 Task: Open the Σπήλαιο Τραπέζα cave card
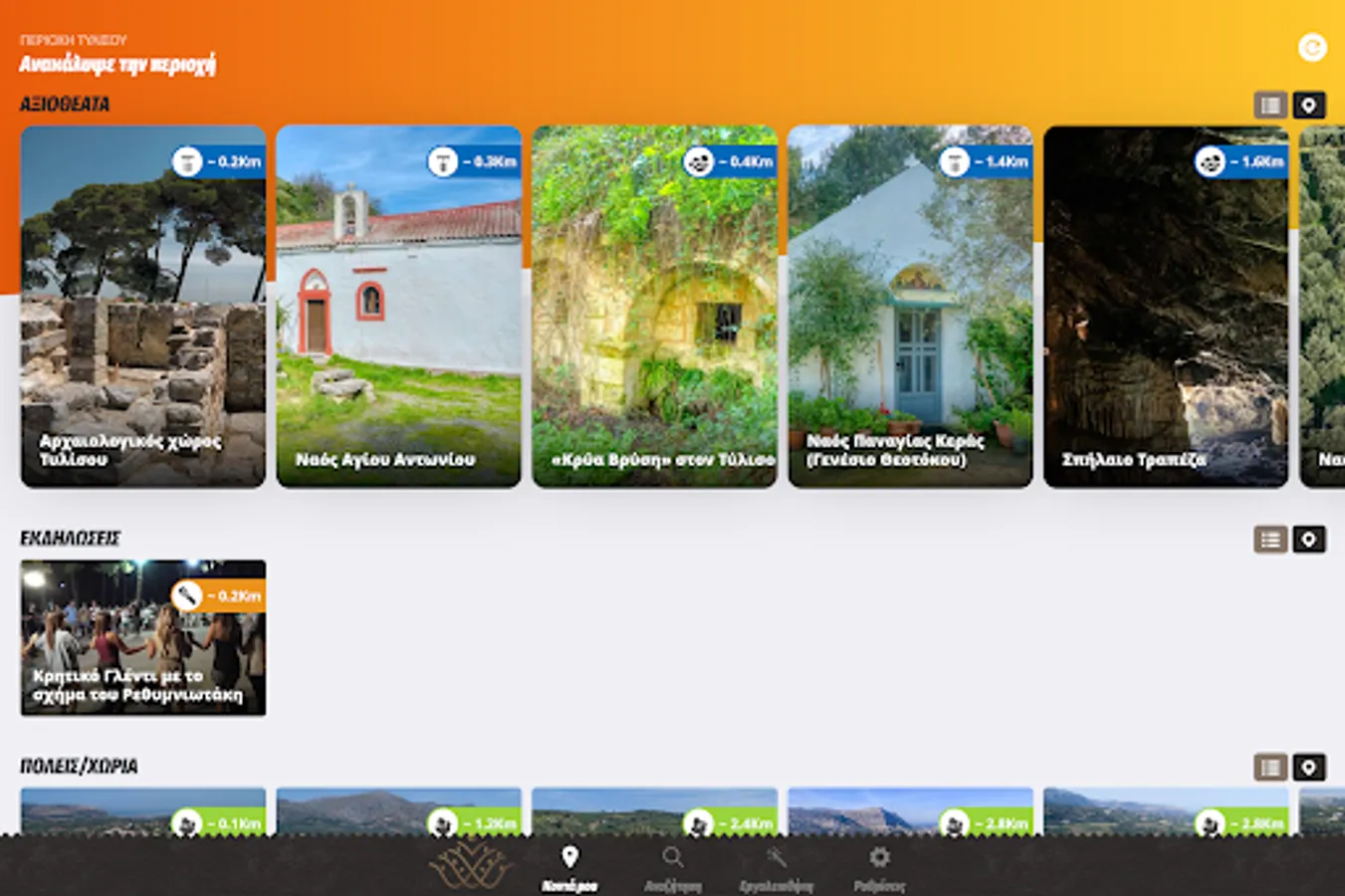click(1166, 307)
